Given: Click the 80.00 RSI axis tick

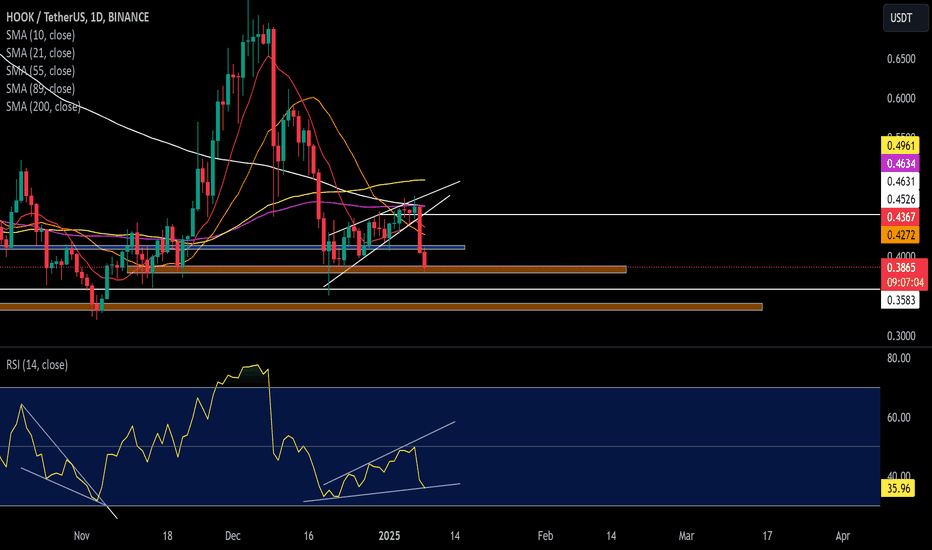Looking at the screenshot, I should click(x=899, y=358).
